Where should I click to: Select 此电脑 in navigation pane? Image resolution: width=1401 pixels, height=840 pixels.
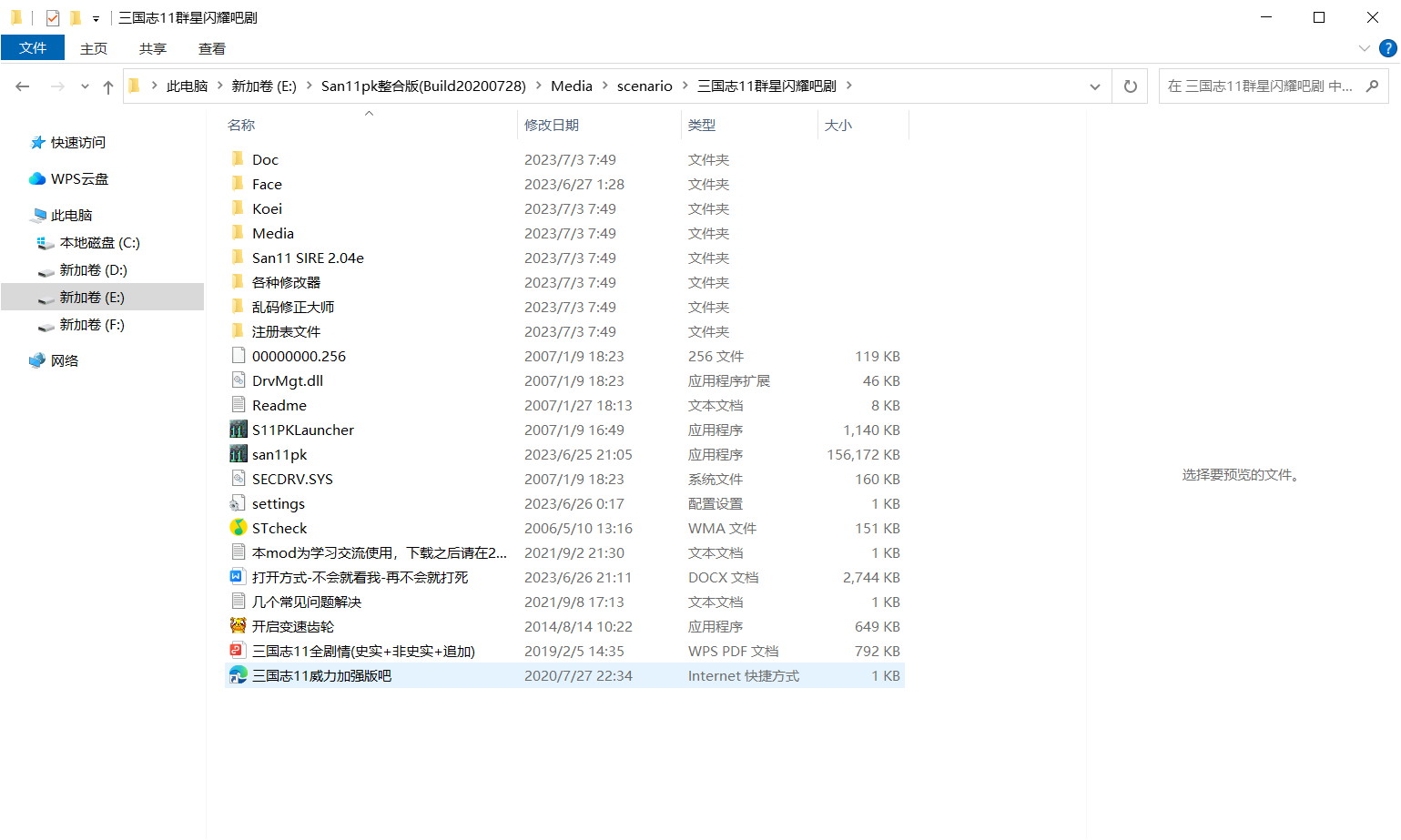point(72,216)
